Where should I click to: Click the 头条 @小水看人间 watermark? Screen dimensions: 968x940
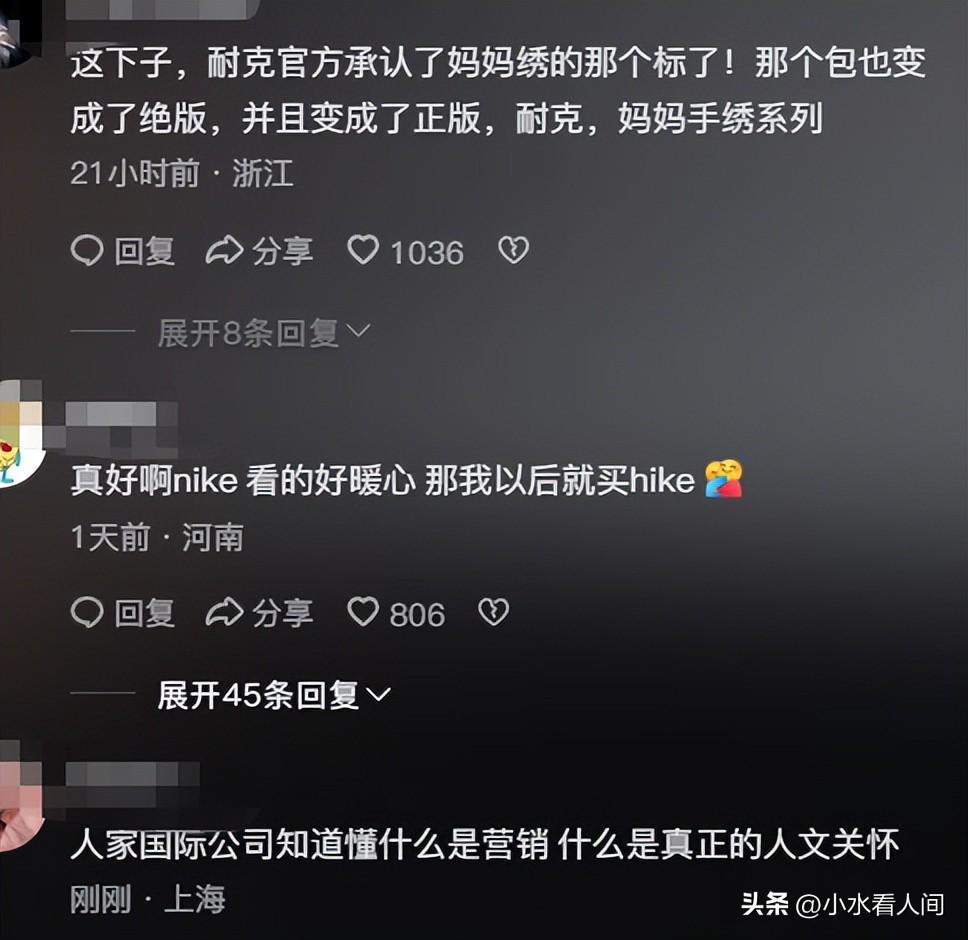[x=842, y=905]
